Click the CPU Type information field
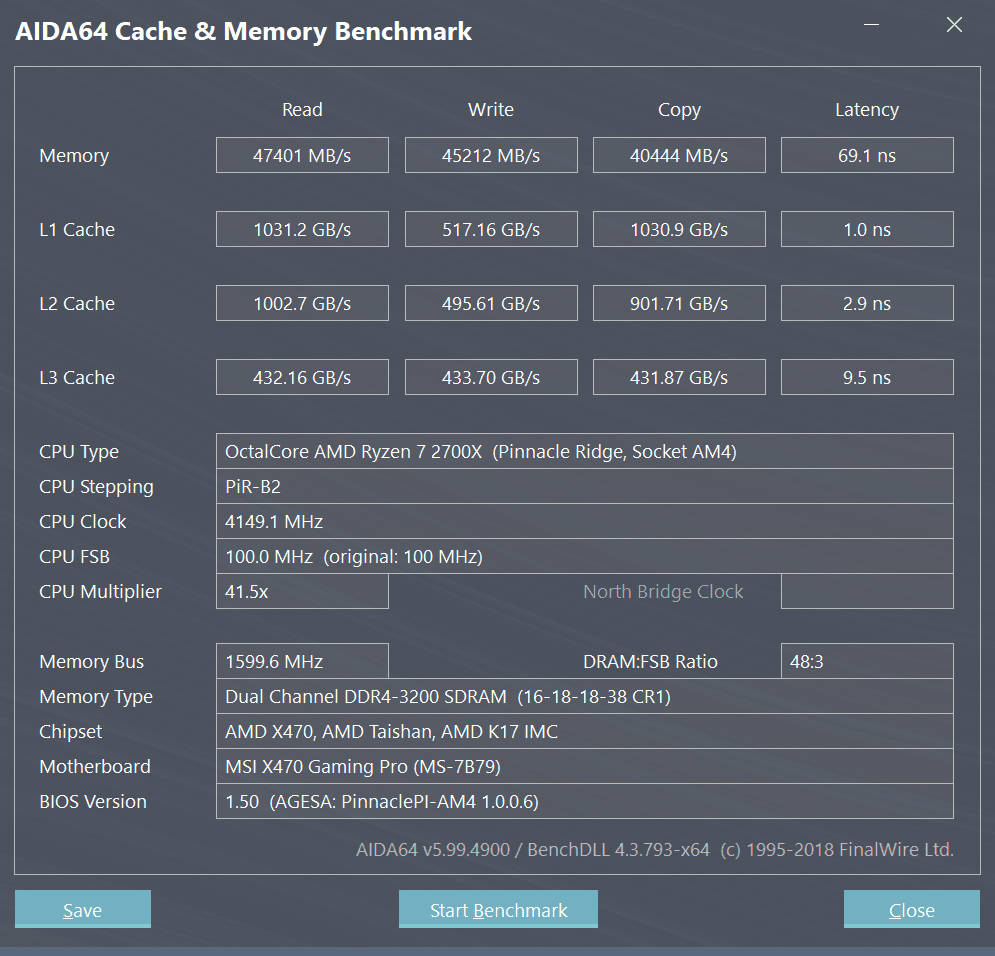The width and height of the screenshot is (995, 956). click(584, 452)
